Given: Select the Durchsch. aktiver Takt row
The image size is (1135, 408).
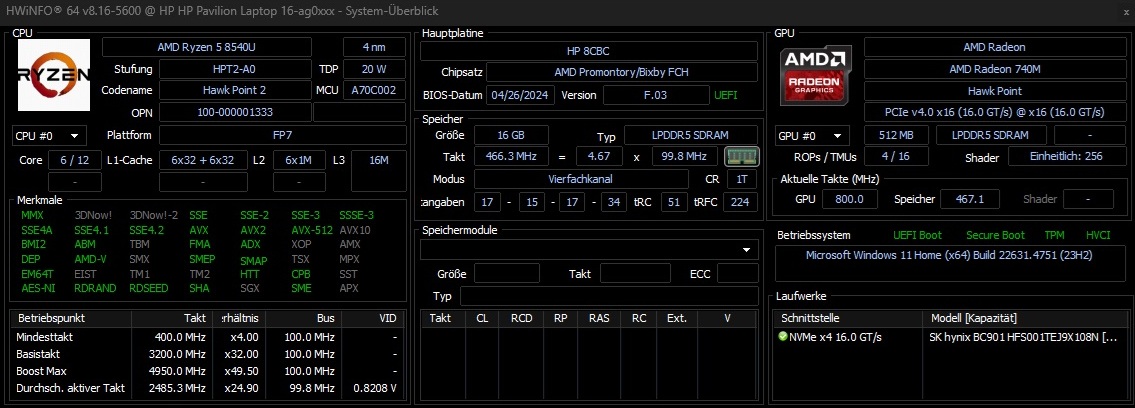Looking at the screenshot, I should pos(207,388).
